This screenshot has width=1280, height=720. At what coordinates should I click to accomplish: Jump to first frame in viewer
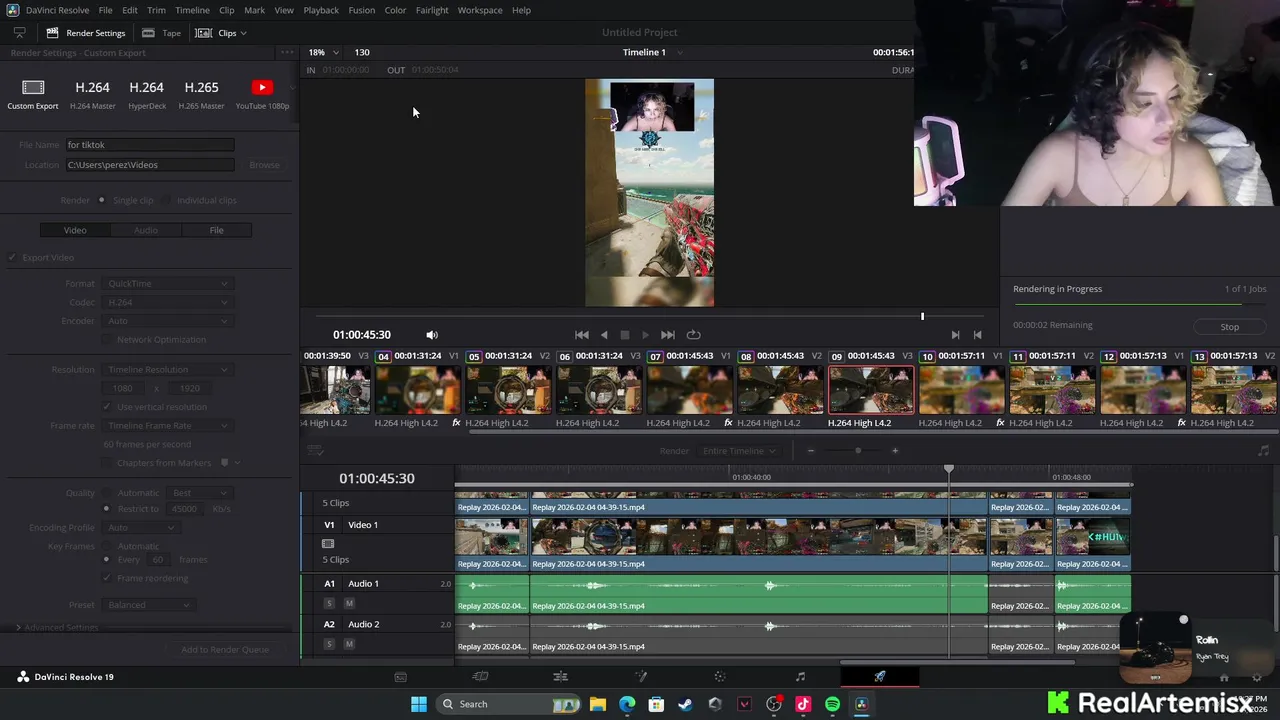pos(582,335)
